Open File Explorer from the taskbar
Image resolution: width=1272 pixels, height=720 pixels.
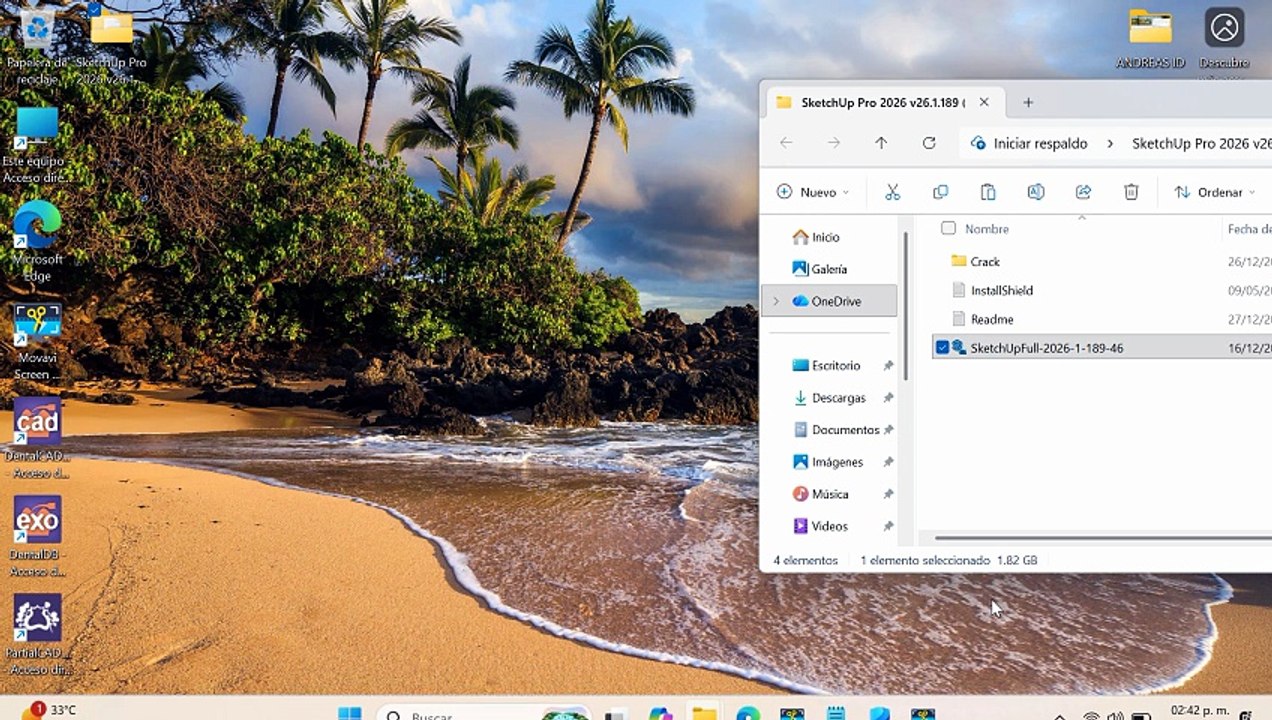[705, 714]
